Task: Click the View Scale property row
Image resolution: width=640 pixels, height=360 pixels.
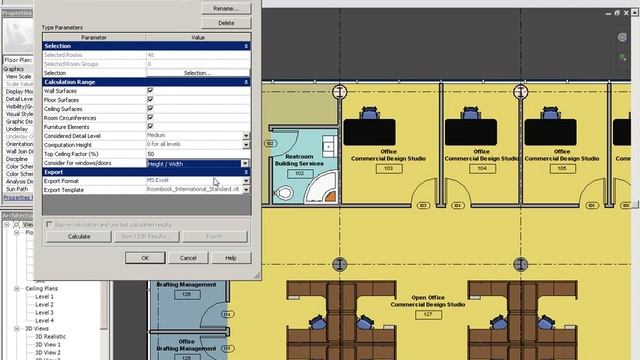Action: tap(18, 76)
